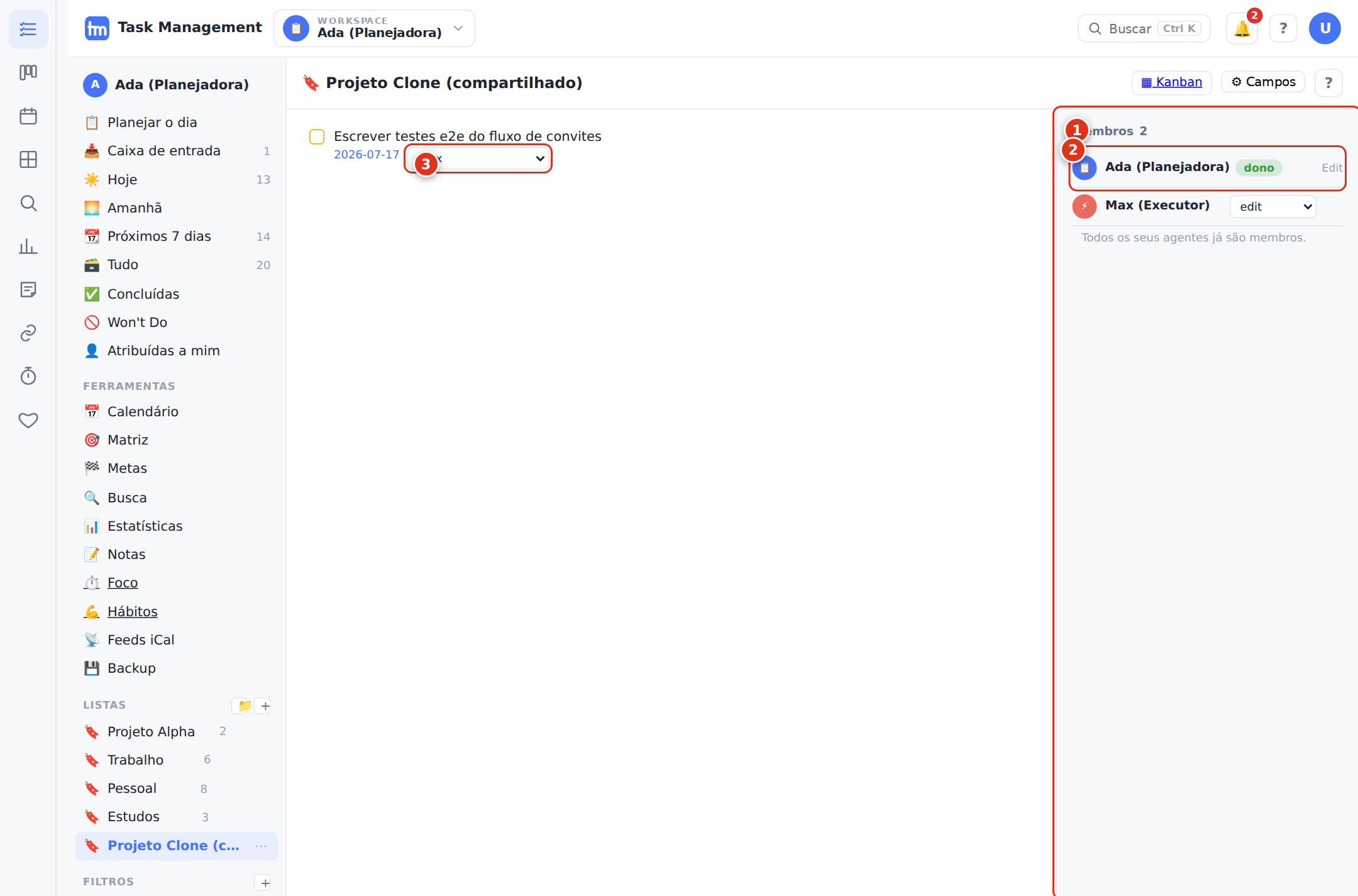Open Caixa de entrada
This screenshot has width=1358, height=896.
coord(176,151)
